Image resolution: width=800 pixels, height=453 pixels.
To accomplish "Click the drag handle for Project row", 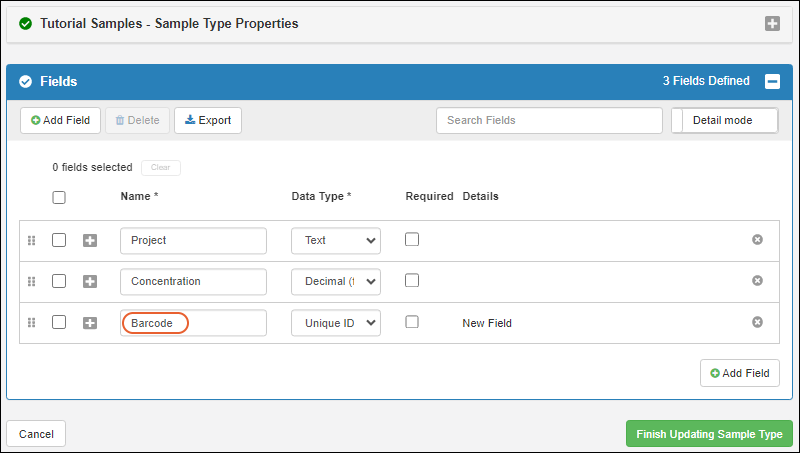I will 31,240.
